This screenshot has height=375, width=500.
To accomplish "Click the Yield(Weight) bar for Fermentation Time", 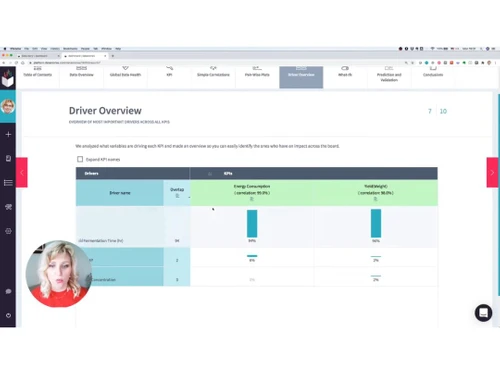I will pyautogui.click(x=376, y=223).
